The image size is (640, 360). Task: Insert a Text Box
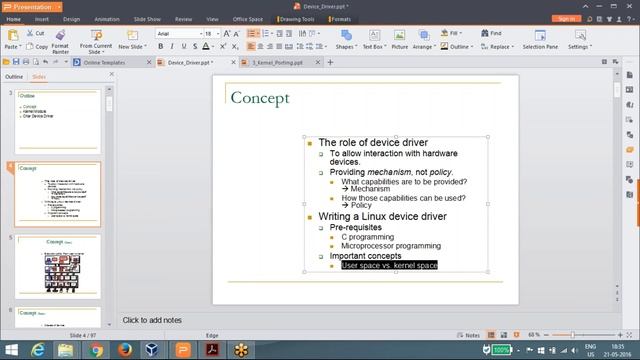(x=374, y=40)
